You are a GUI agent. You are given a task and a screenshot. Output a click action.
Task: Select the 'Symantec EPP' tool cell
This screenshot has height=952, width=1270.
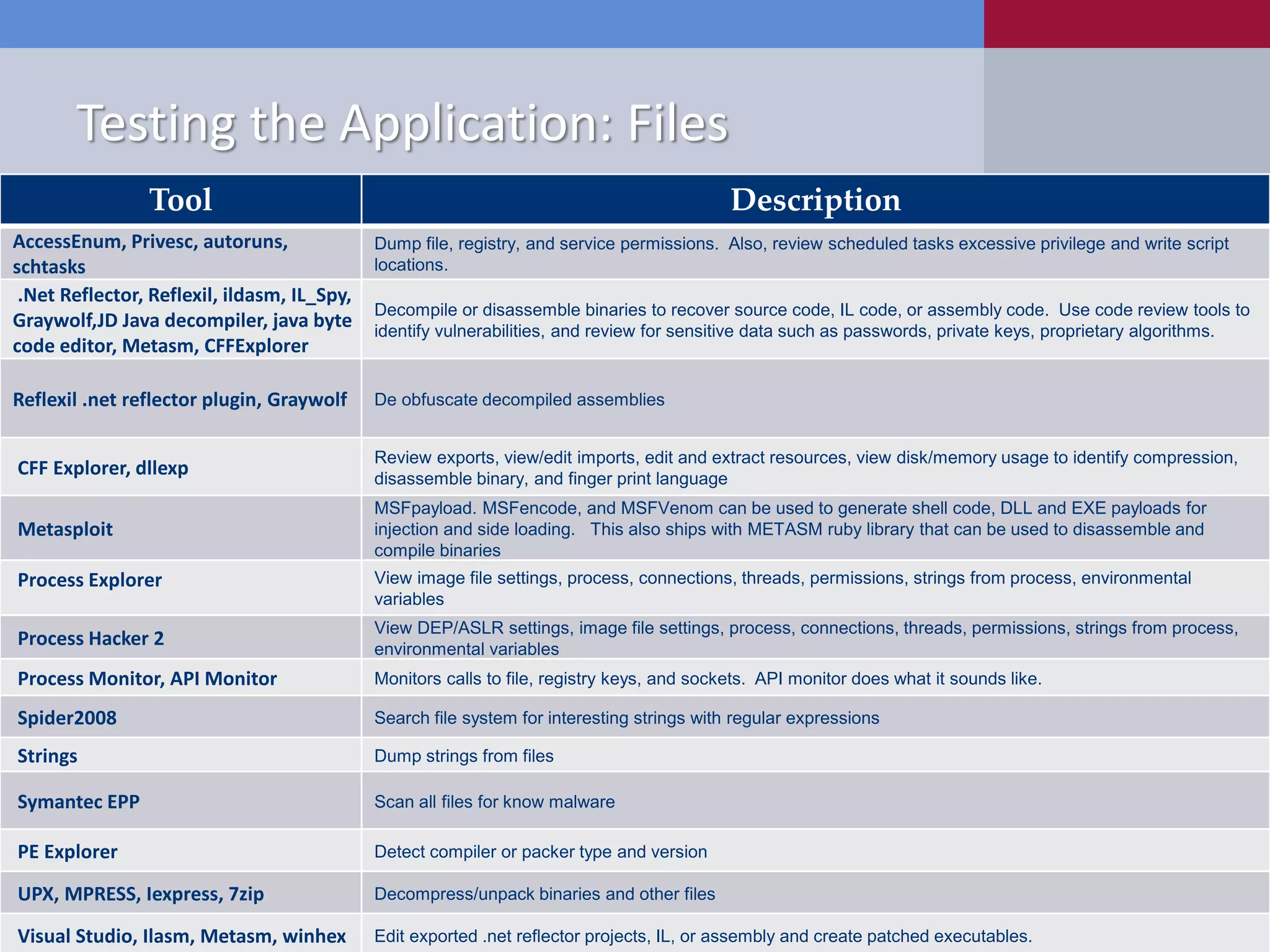point(181,801)
